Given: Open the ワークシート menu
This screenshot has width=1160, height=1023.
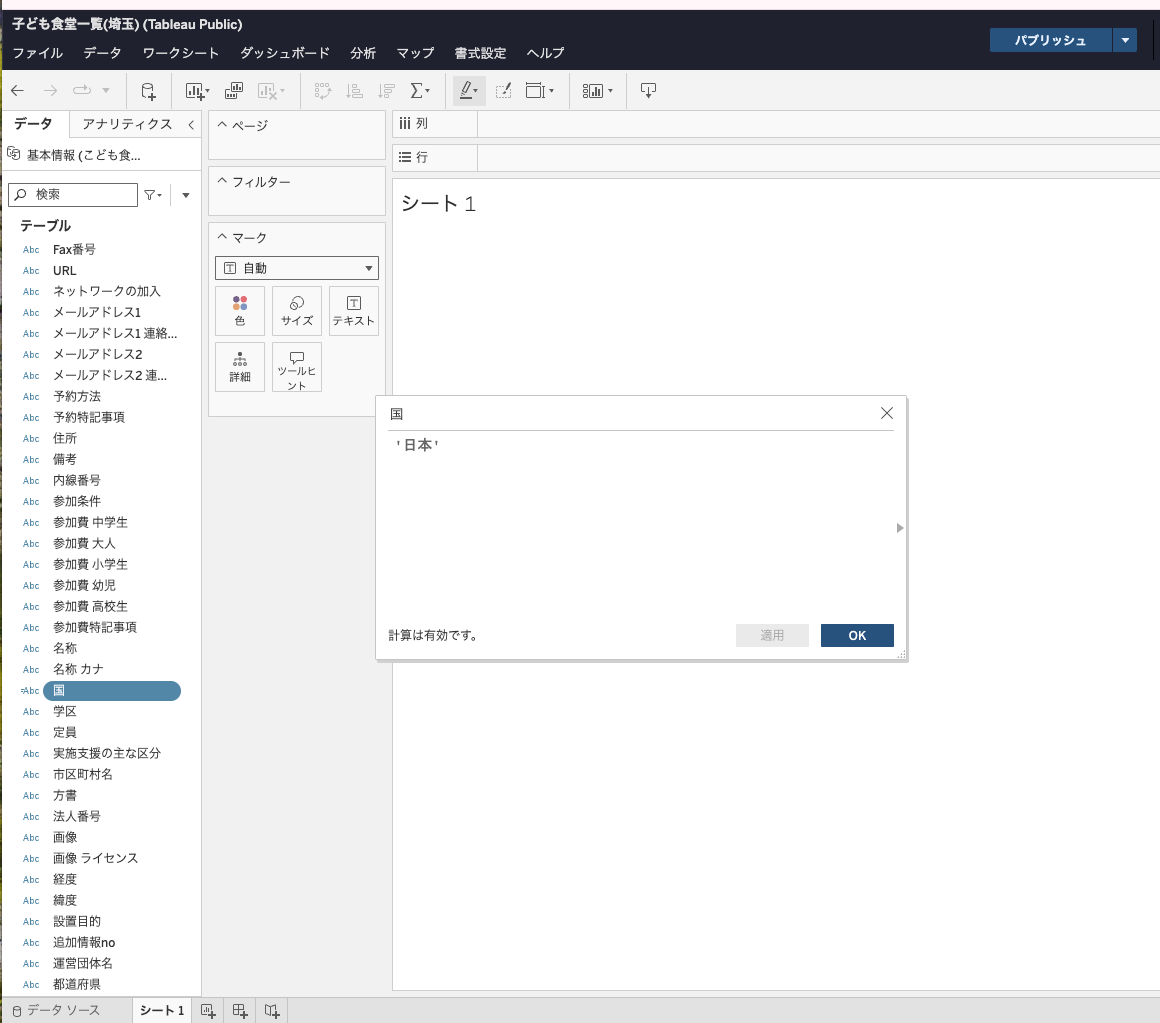Looking at the screenshot, I should click(181, 53).
